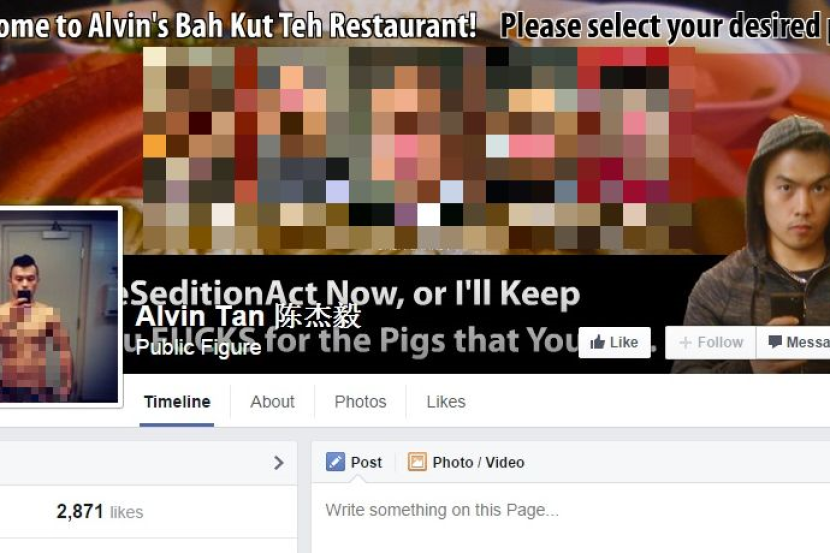Go to the Likes tab
The height and width of the screenshot is (553, 830).
click(446, 402)
